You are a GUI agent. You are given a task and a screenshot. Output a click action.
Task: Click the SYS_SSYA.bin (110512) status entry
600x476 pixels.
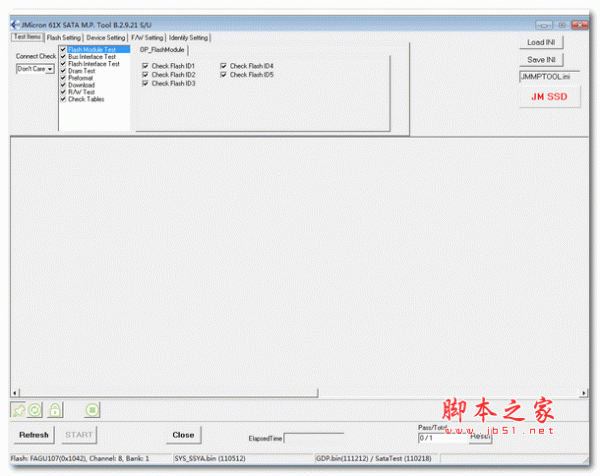pyautogui.click(x=243, y=458)
